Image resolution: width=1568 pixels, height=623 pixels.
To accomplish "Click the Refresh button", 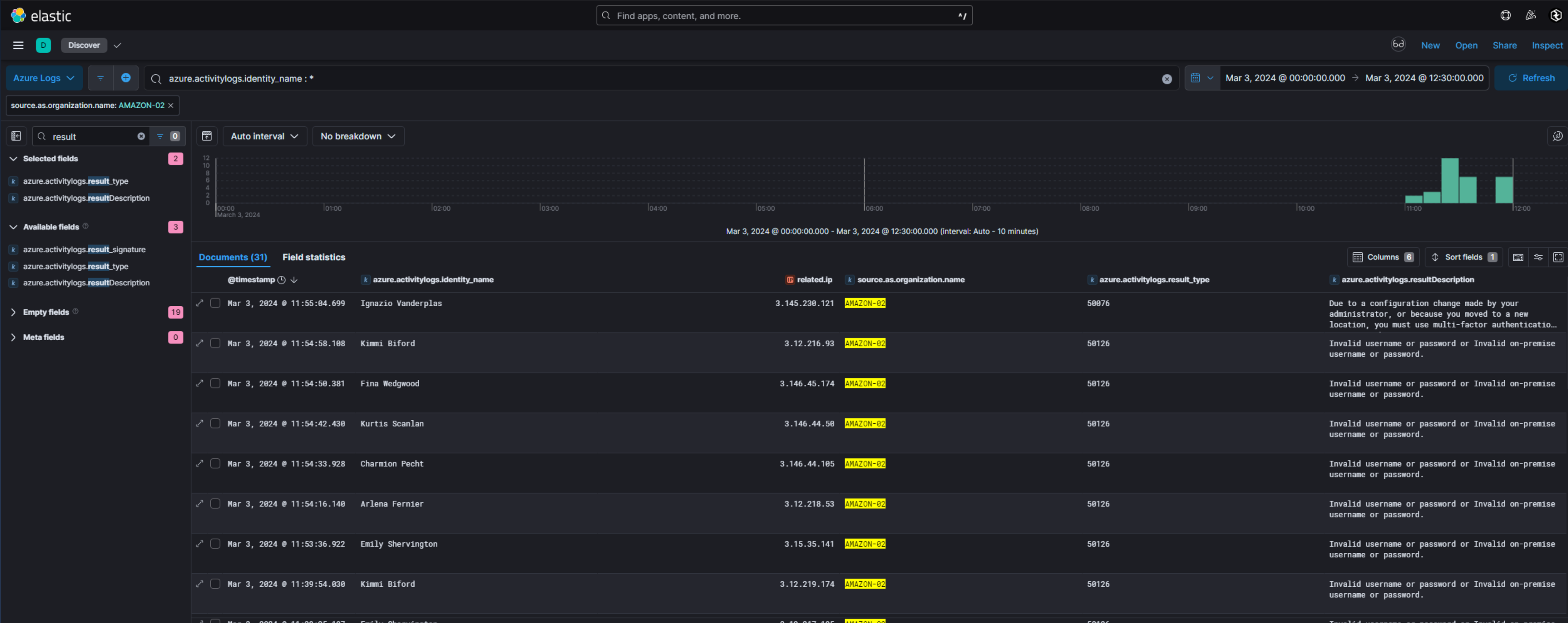I will coord(1532,78).
